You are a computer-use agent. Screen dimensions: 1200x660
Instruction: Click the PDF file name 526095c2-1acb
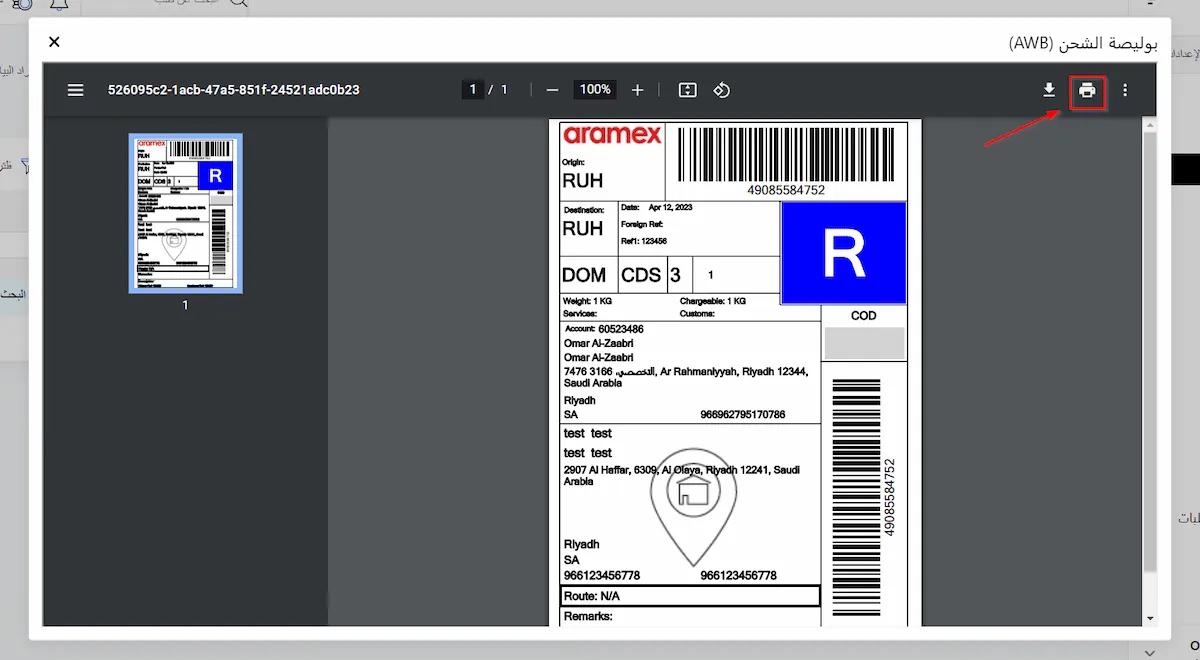coord(234,90)
